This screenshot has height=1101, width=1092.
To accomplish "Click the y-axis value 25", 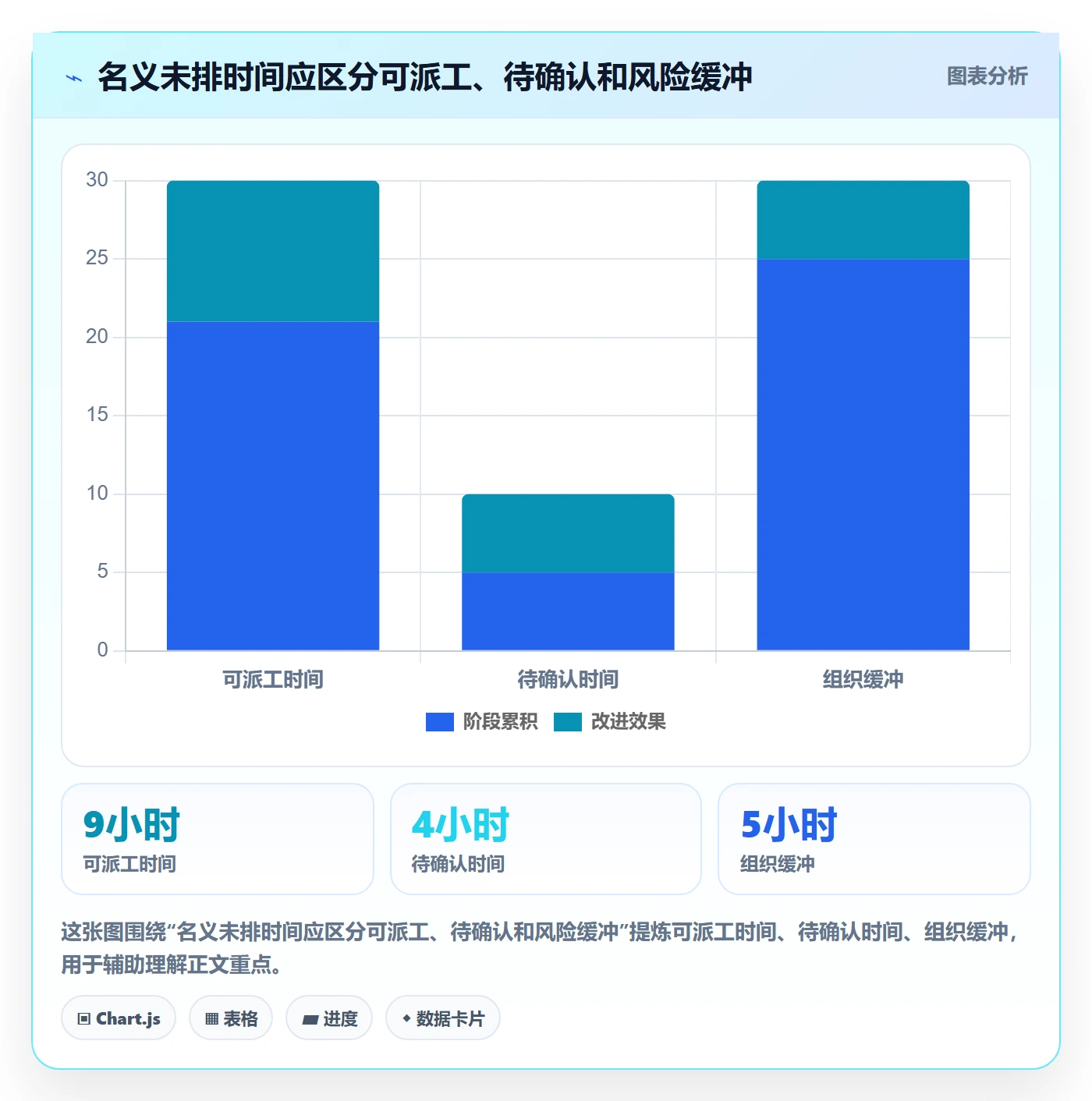I will (97, 258).
